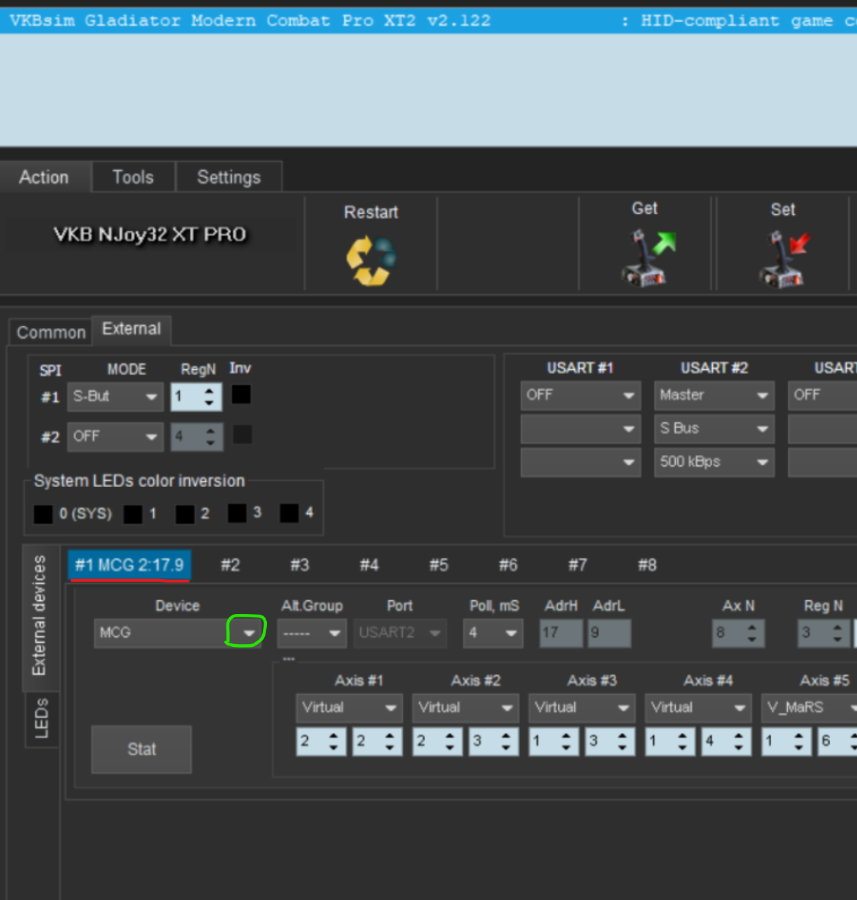
Task: Open the LEDs vertical tab
Action: (41, 718)
